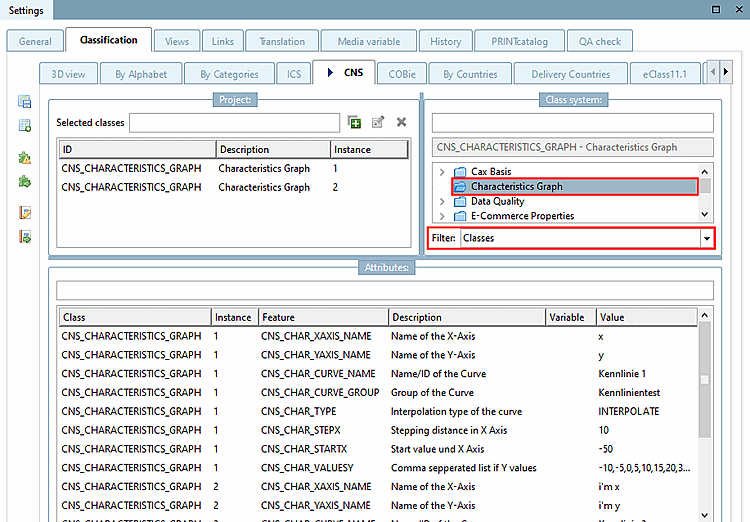Open the Filter dropdown showing Classes
The width and height of the screenshot is (750, 522).
tap(708, 239)
